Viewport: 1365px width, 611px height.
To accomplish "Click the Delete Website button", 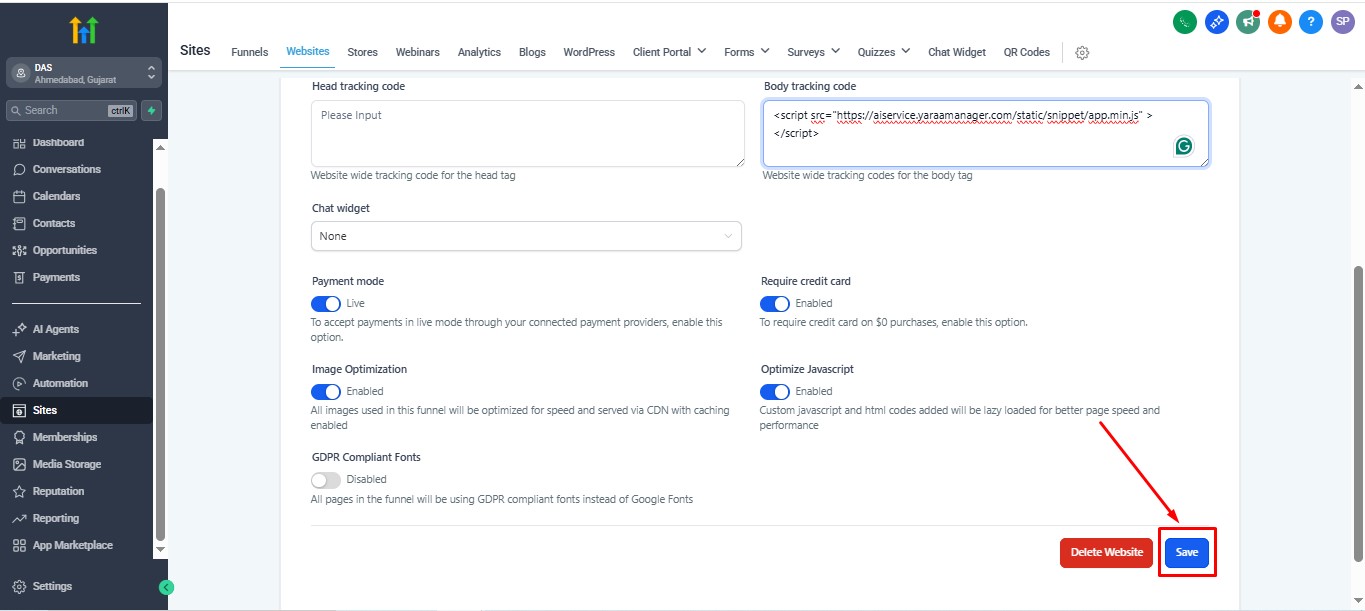I will coord(1107,552).
